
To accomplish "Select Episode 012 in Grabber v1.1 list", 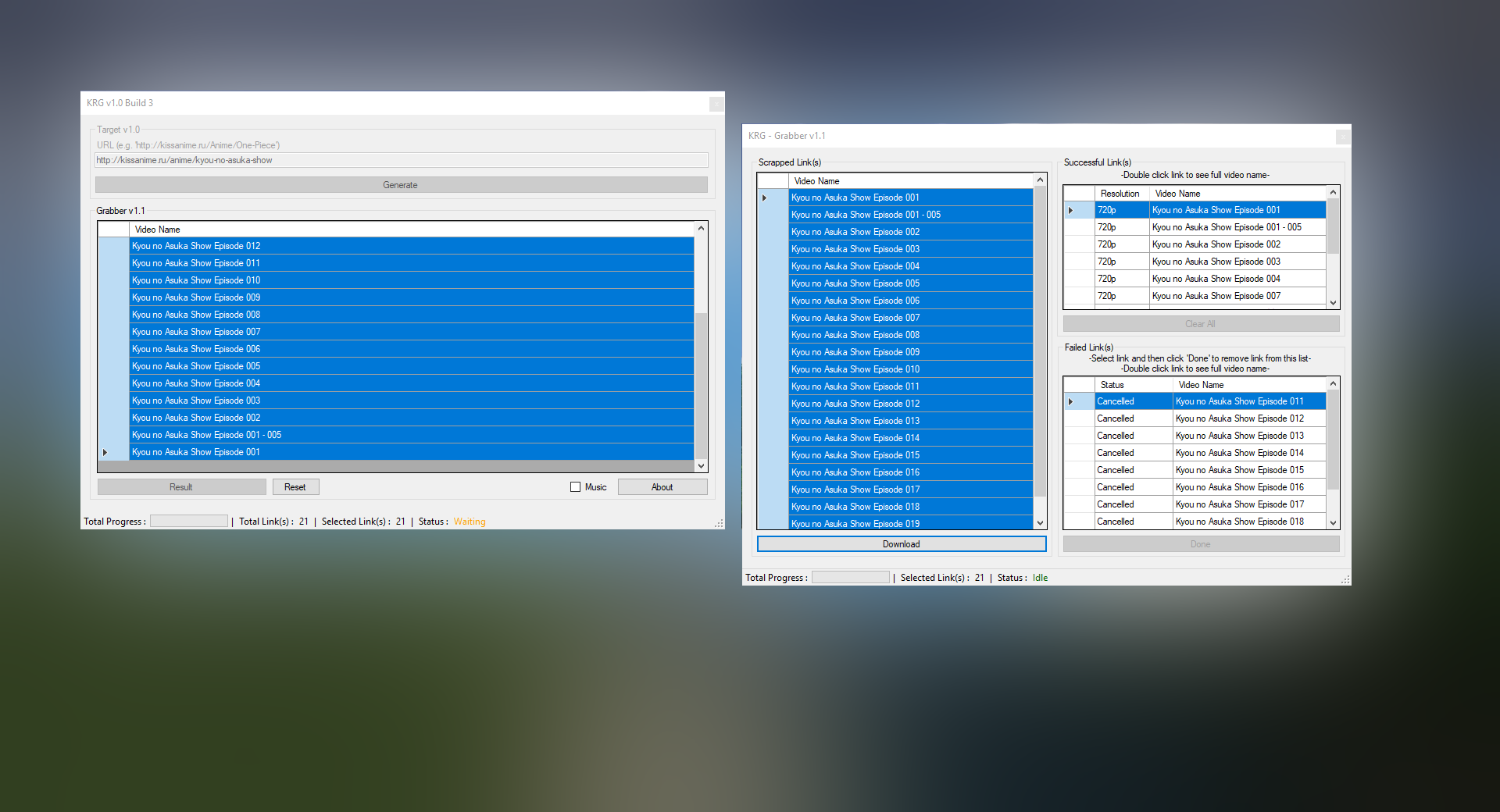I will click(x=196, y=246).
